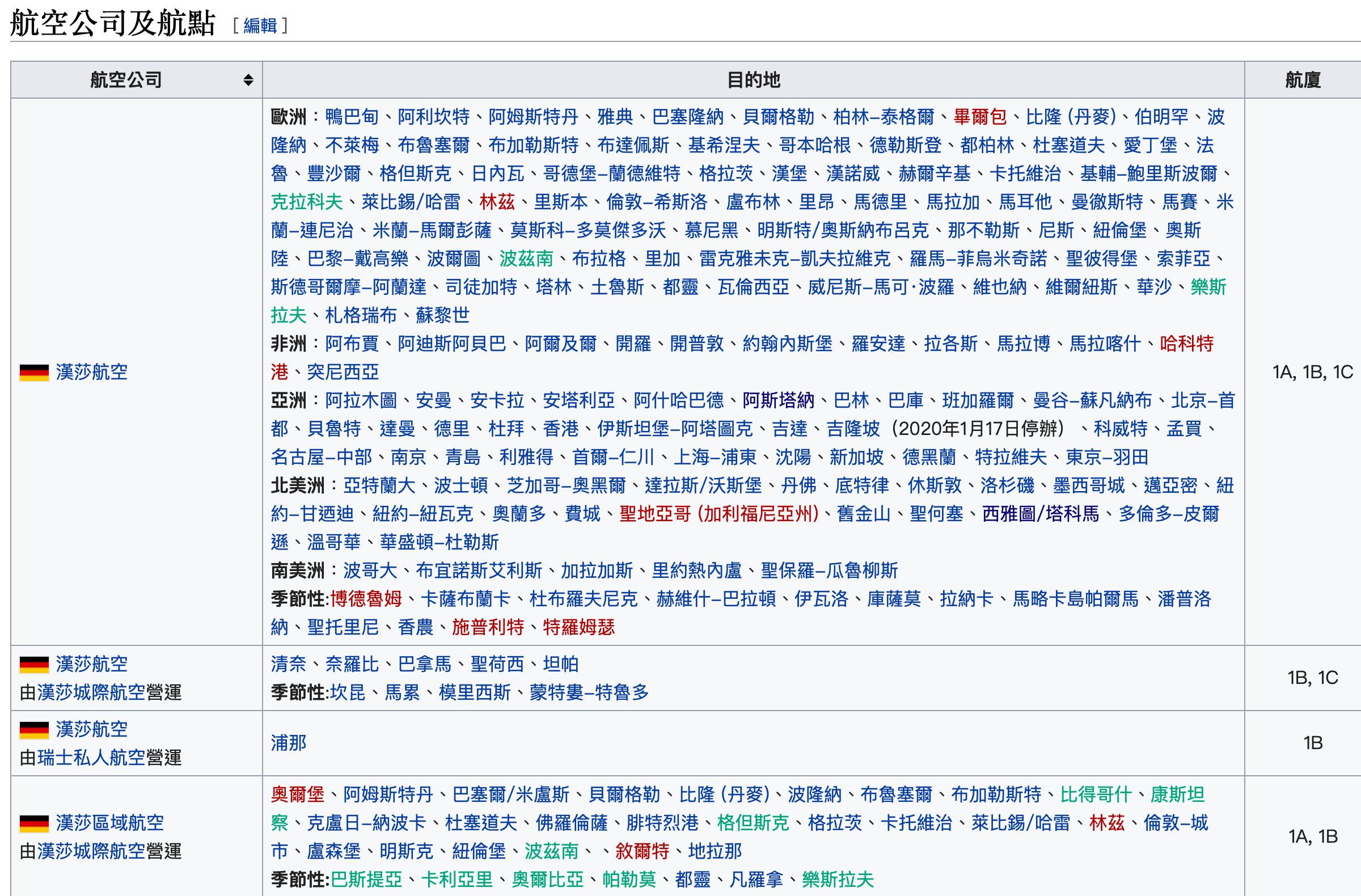Click German flag in 漢莎城際航空 row
The image size is (1361, 896).
click(35, 665)
